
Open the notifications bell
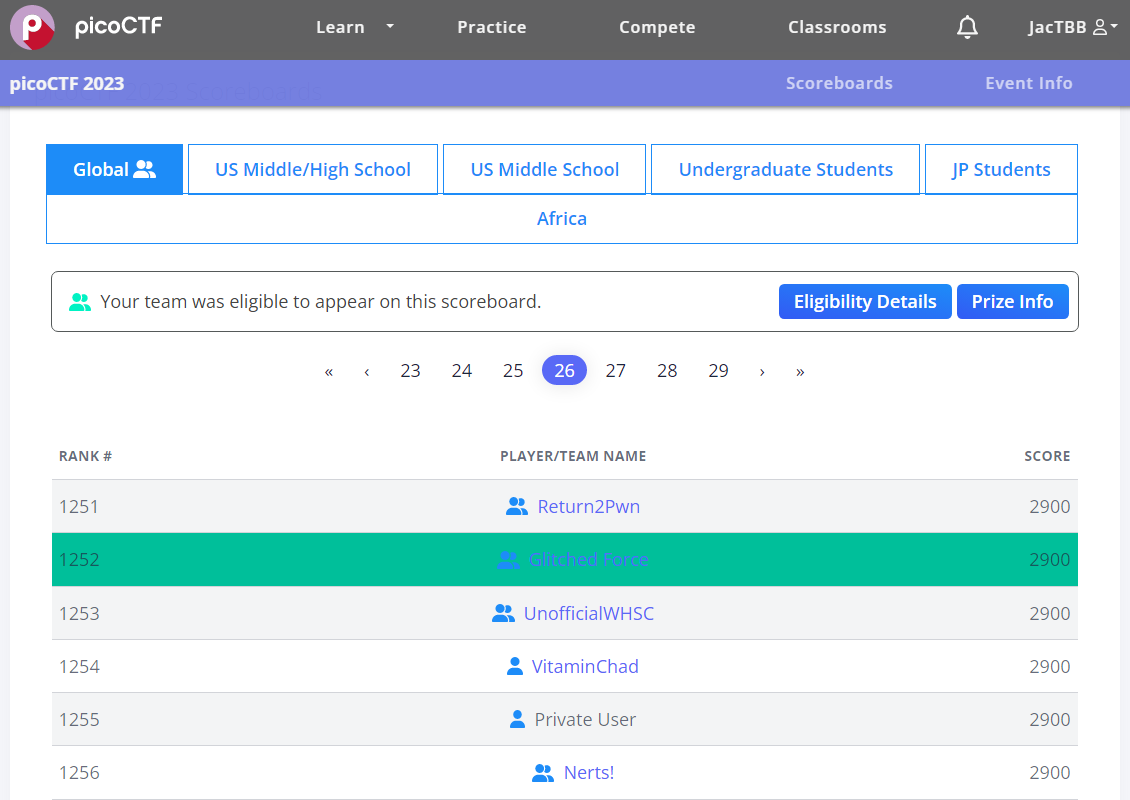pyautogui.click(x=967, y=27)
